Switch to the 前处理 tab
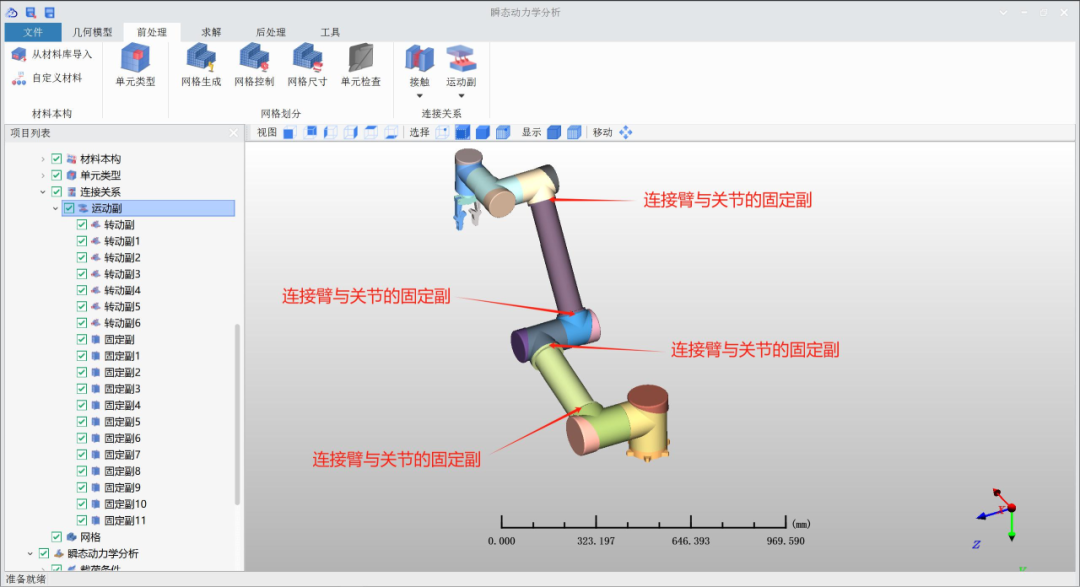Screen dimensions: 1080x587 click(152, 32)
